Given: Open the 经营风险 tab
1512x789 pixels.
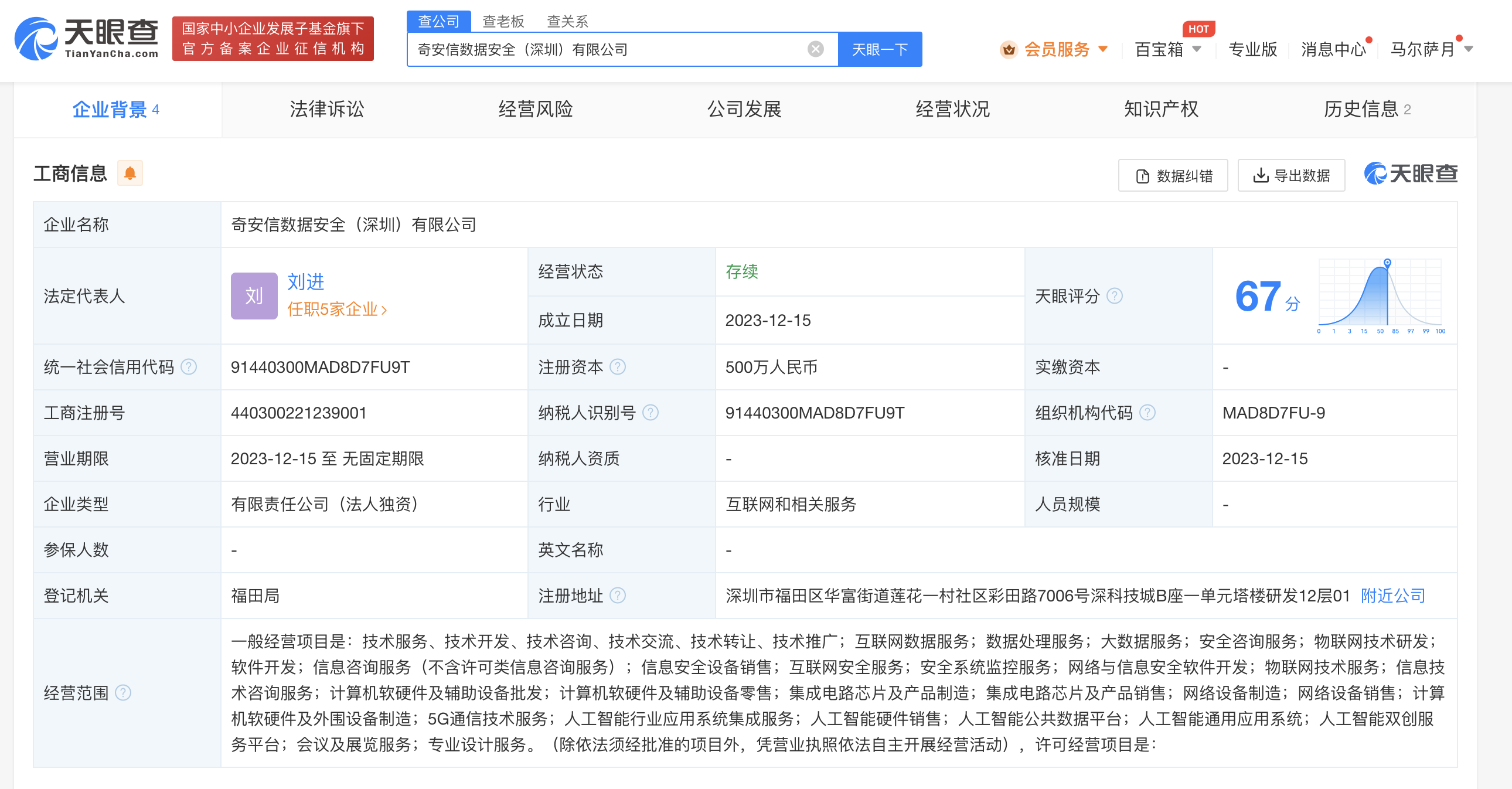Looking at the screenshot, I should (x=535, y=109).
